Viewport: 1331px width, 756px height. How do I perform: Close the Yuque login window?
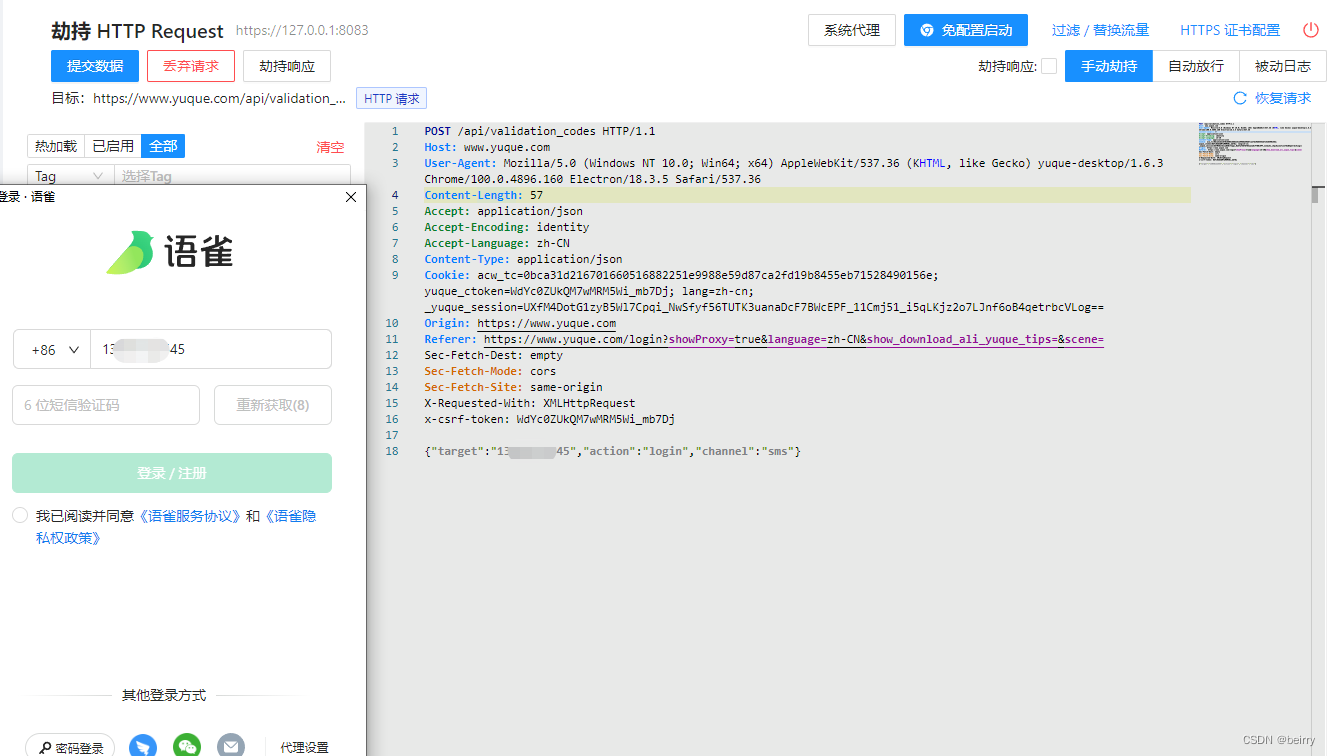350,197
